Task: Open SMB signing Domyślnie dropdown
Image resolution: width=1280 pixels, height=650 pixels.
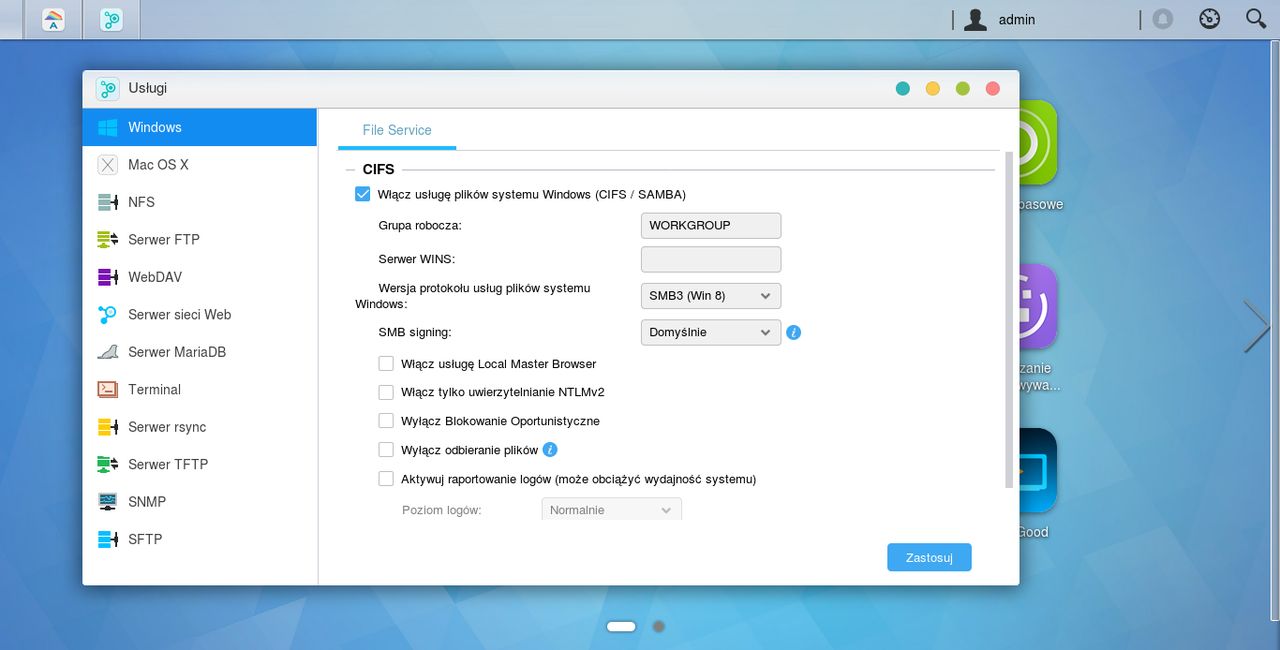Action: click(x=711, y=332)
